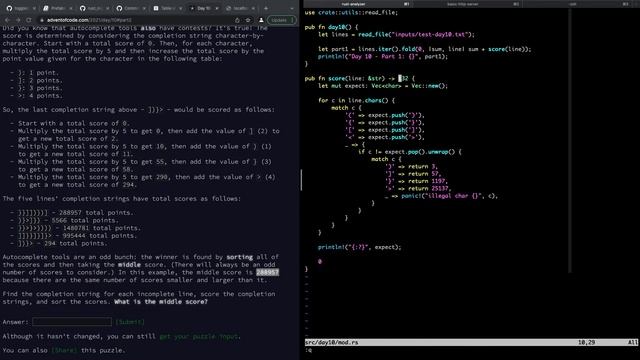Click the 'pub fn day10()' line in editor

[x=331, y=27]
